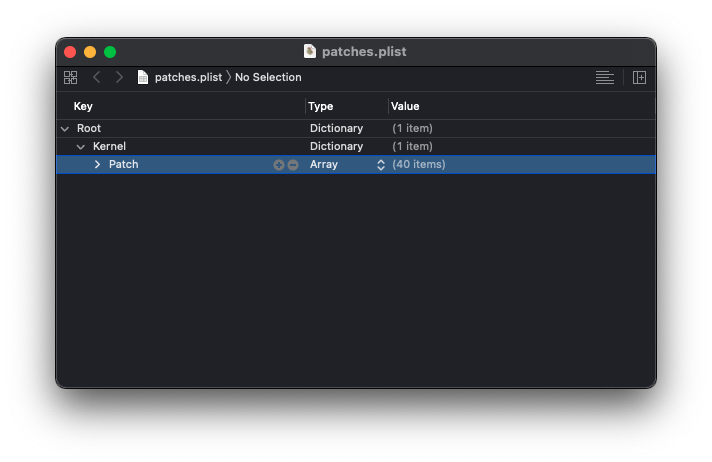Viewport: 712px width, 462px height.
Task: Open the related items grid menu
Action: [70, 77]
